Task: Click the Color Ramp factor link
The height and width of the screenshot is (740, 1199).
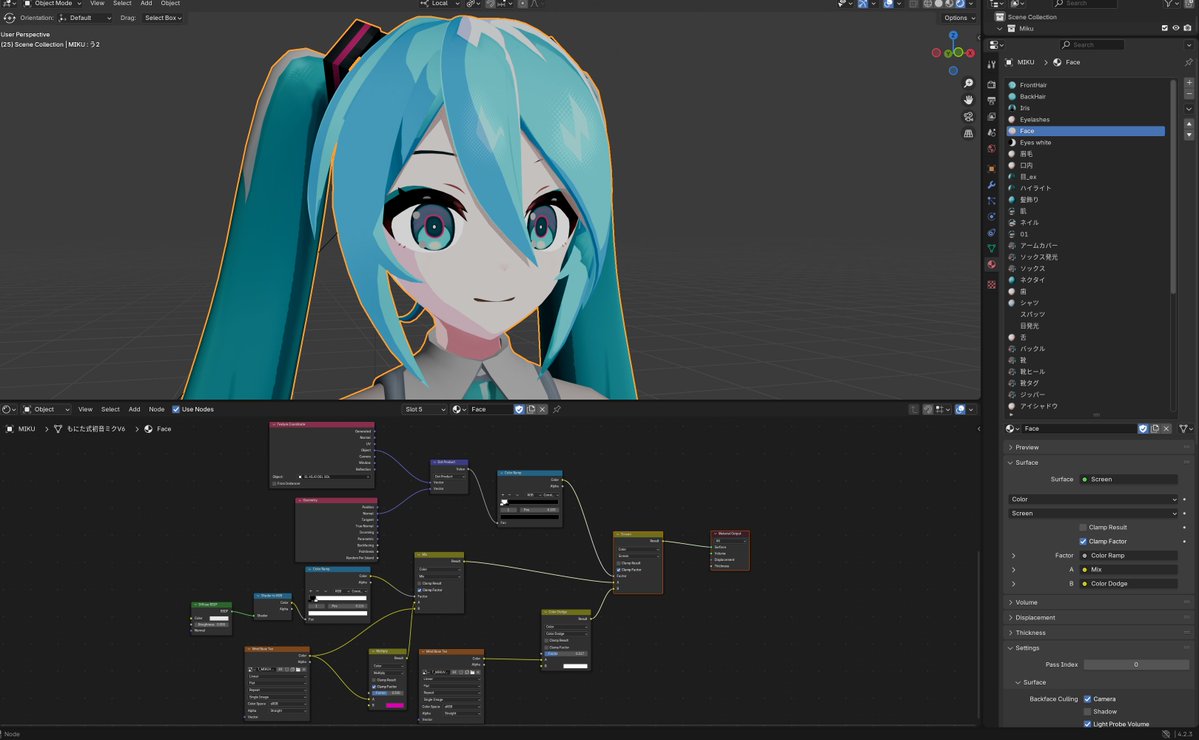Action: click(x=1129, y=556)
